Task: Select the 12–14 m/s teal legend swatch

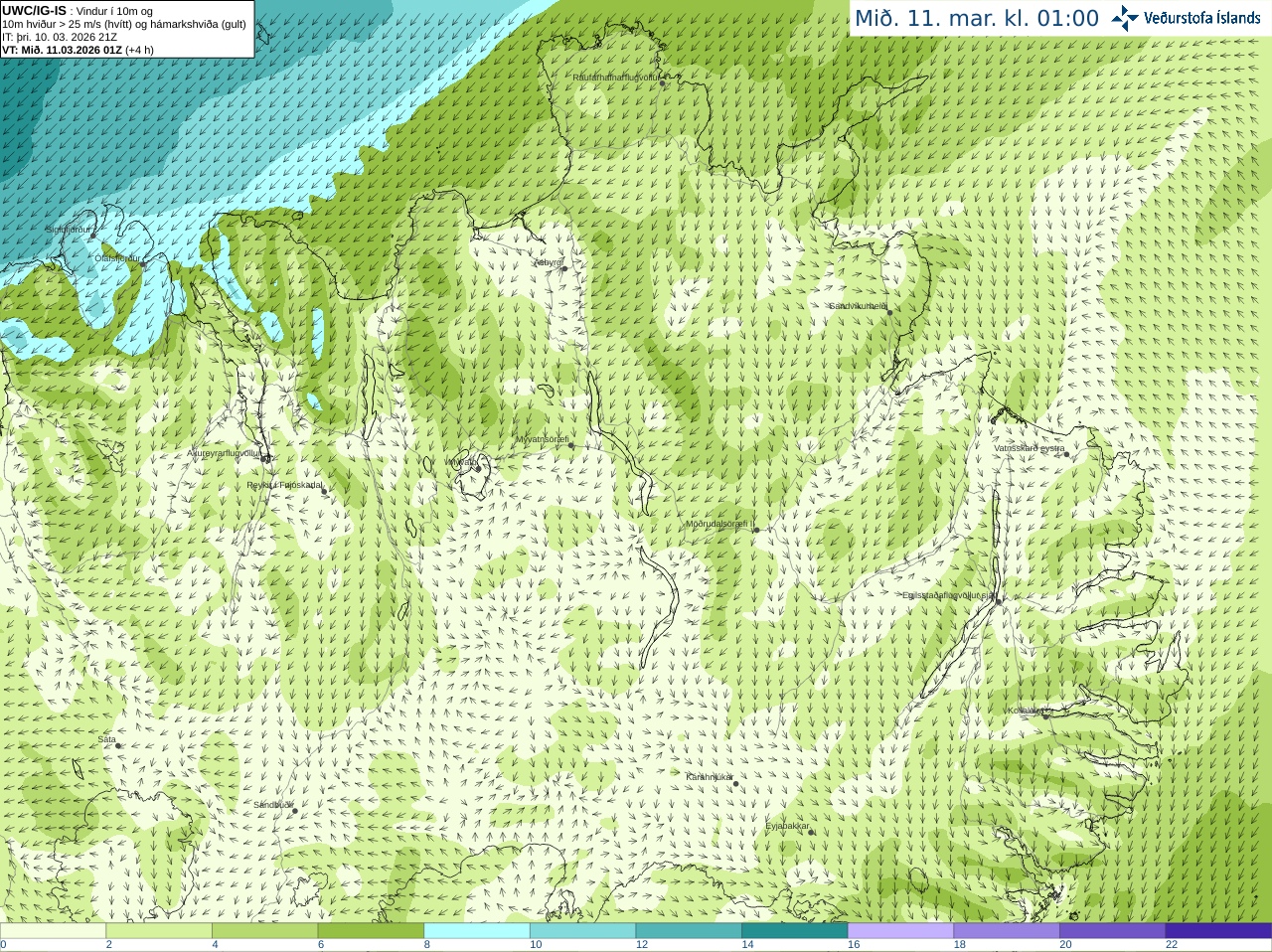Action: coord(689,931)
